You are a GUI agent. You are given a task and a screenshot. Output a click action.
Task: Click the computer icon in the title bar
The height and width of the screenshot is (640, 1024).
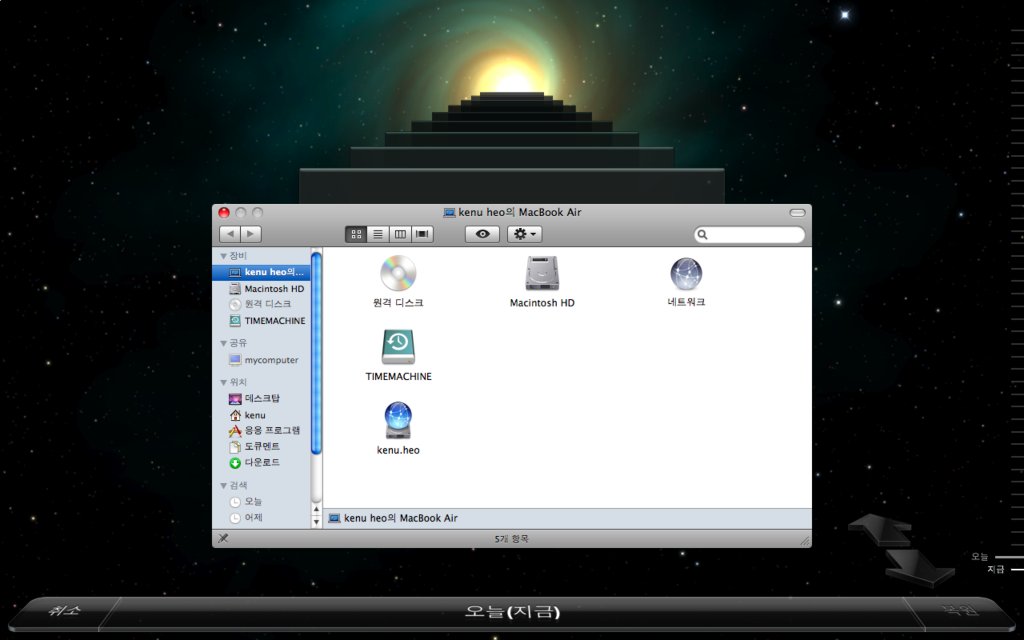(449, 213)
